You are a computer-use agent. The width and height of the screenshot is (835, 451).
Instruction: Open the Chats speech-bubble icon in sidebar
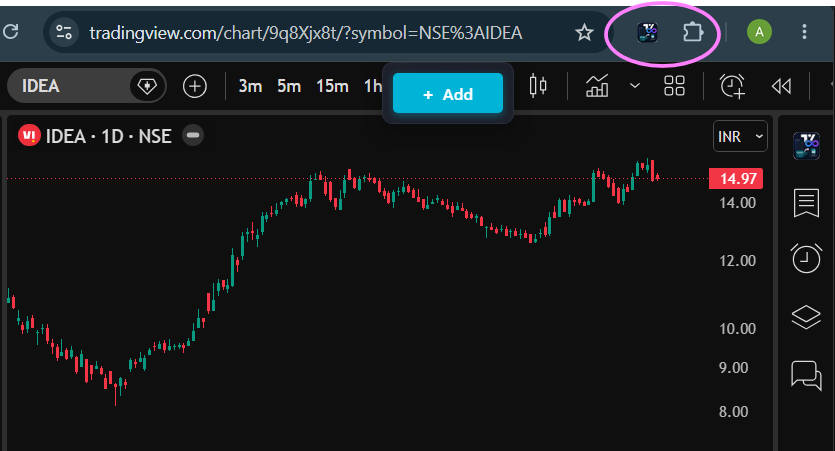click(x=806, y=375)
